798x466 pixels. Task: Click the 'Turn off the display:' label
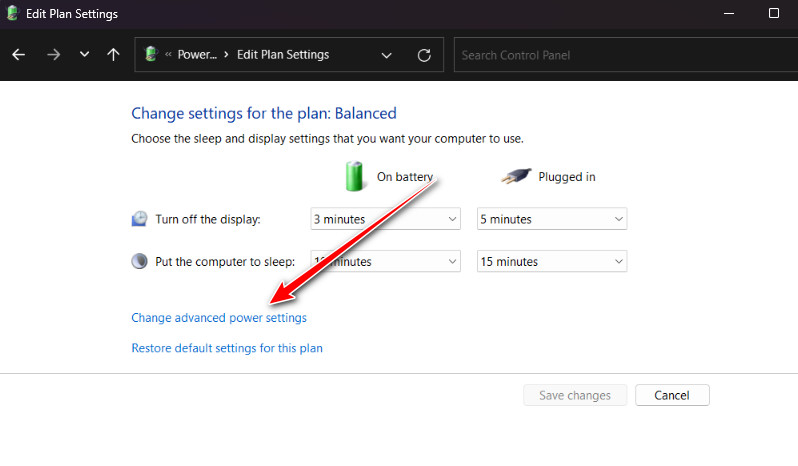[208, 219]
